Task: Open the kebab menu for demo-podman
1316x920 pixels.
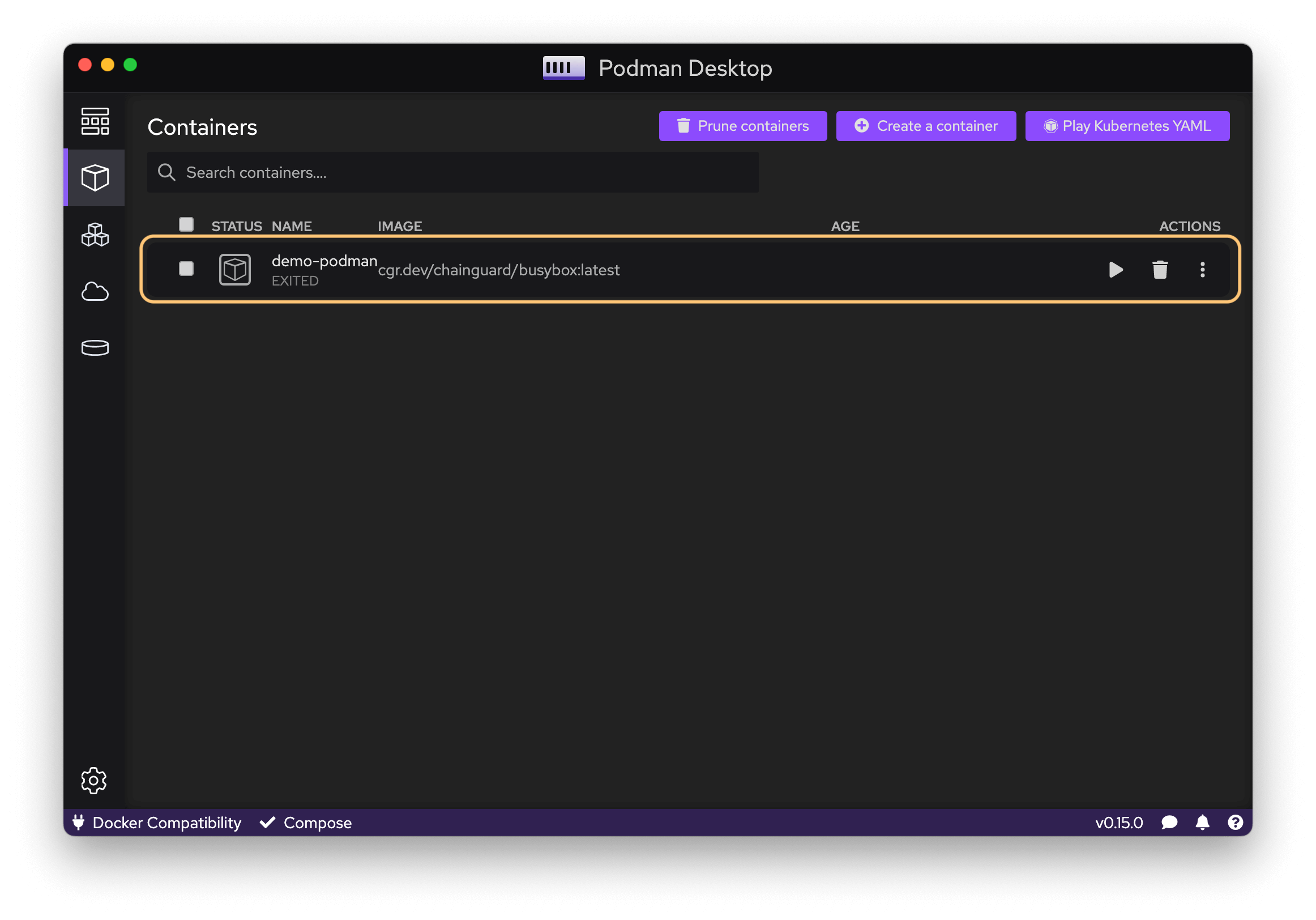Action: click(x=1203, y=270)
